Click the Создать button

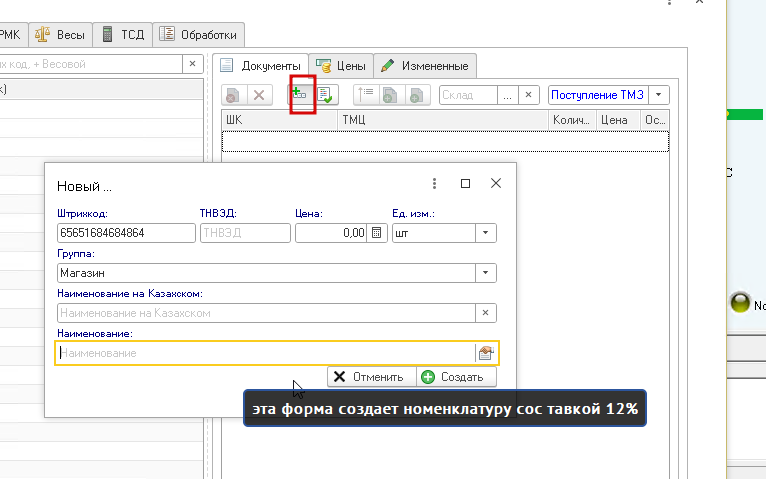456,377
